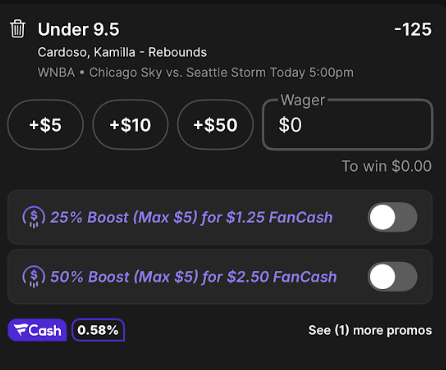Screen dimensions: 446x370
Task: Click the FanCash logo badge
Action: tap(37, 330)
